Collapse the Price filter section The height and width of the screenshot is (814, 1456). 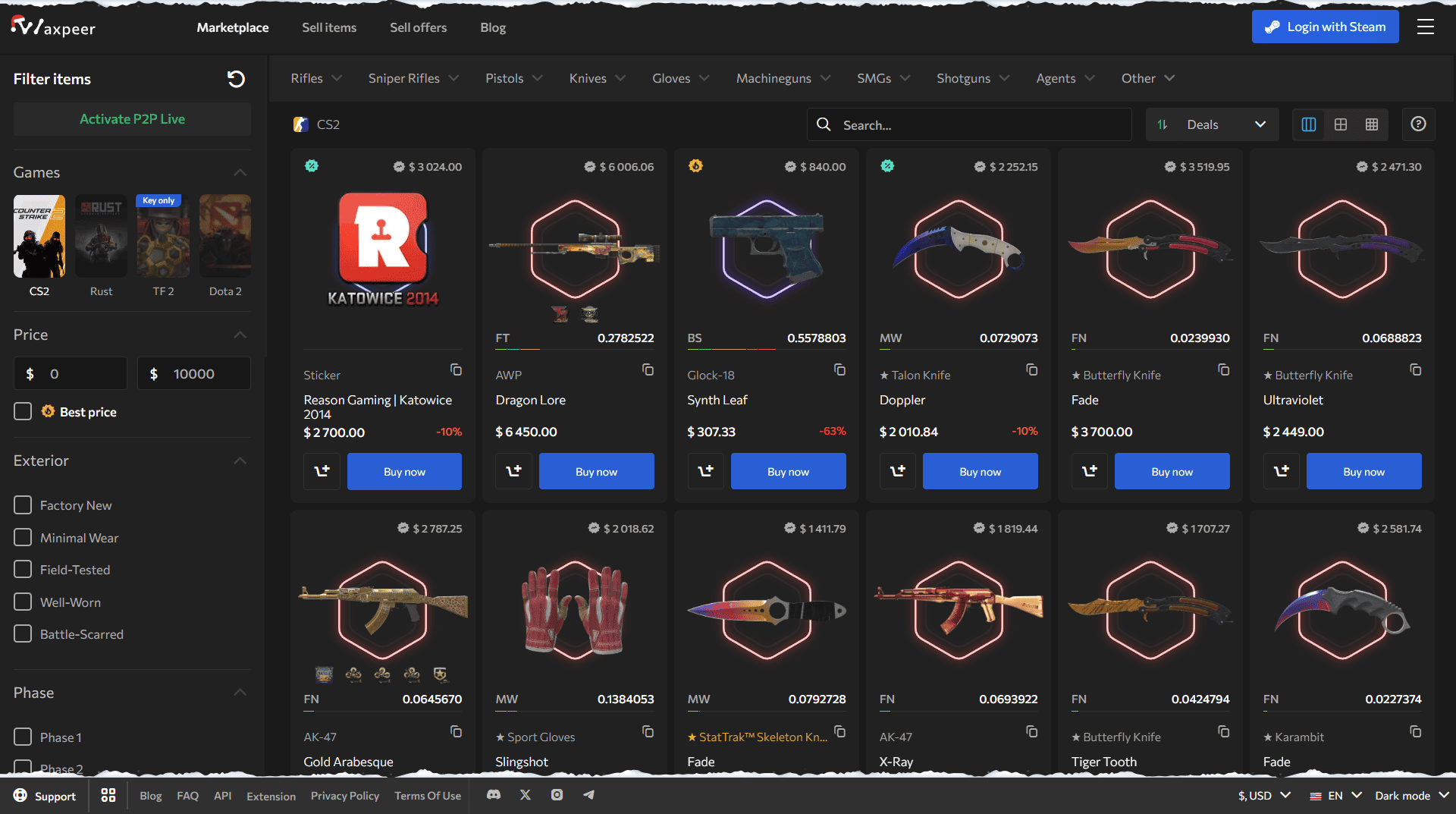[x=240, y=335]
